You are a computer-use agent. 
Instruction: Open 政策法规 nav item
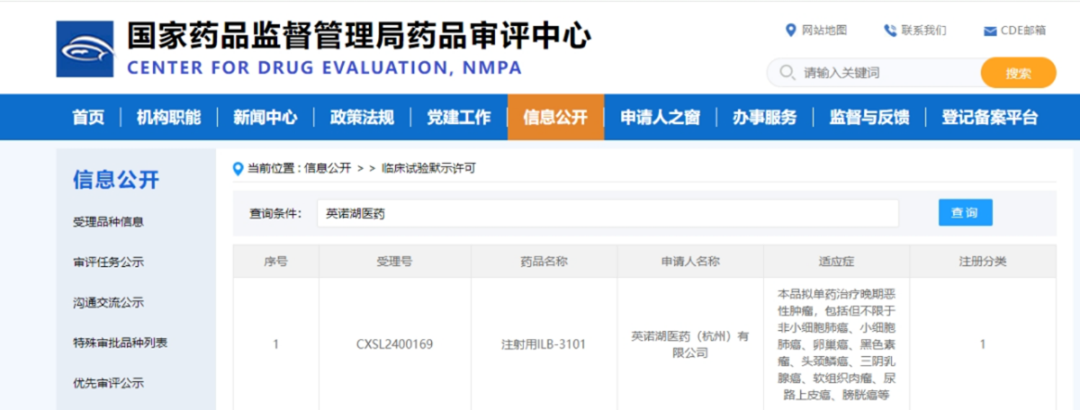point(362,117)
